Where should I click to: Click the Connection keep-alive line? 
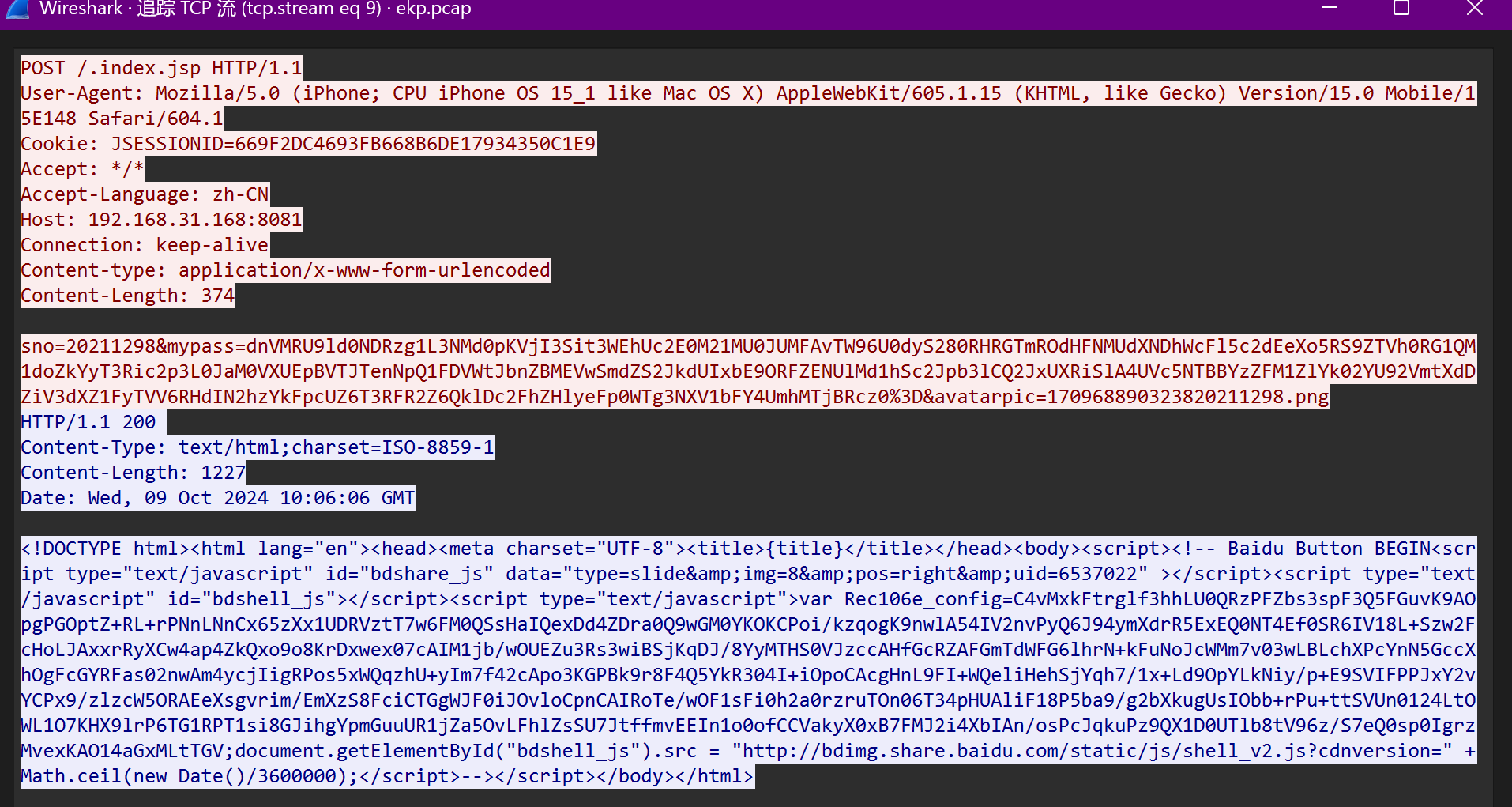click(x=145, y=245)
